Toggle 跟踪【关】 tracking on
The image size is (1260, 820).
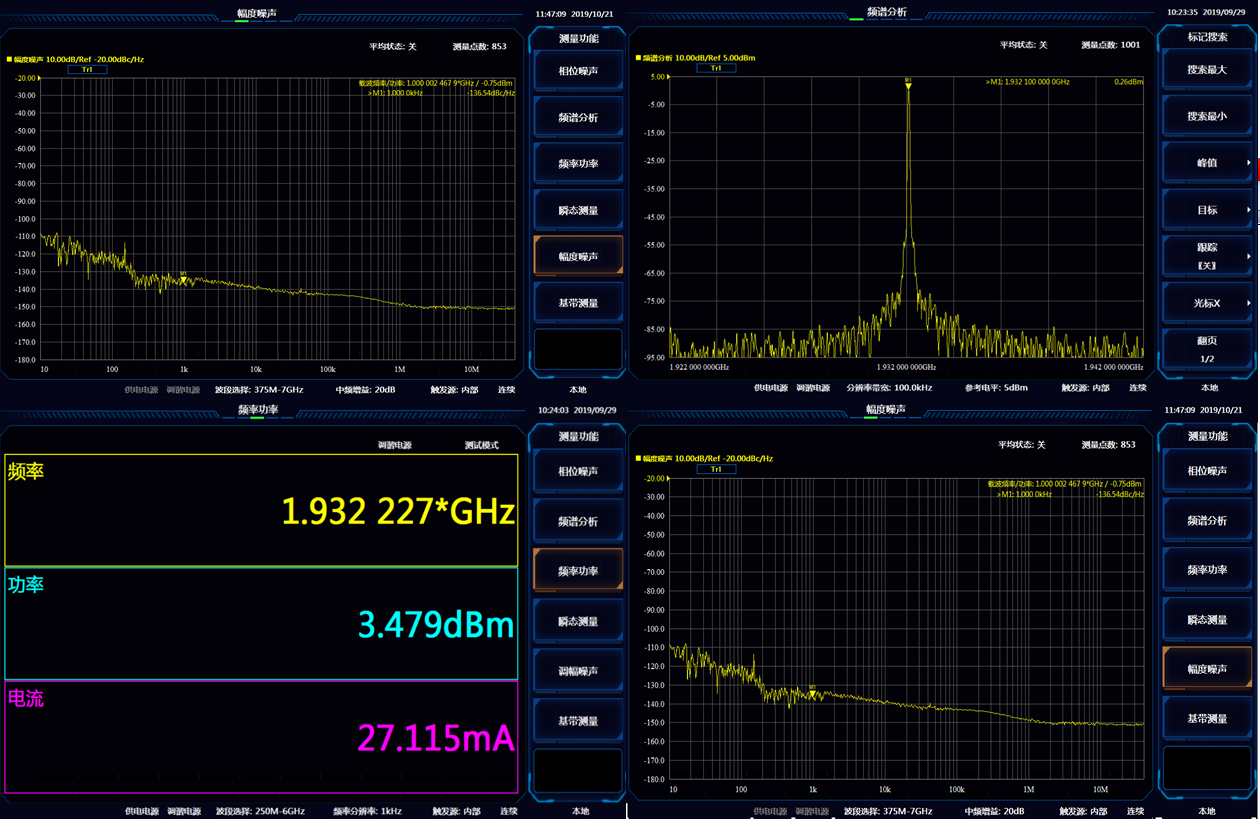click(1208, 256)
